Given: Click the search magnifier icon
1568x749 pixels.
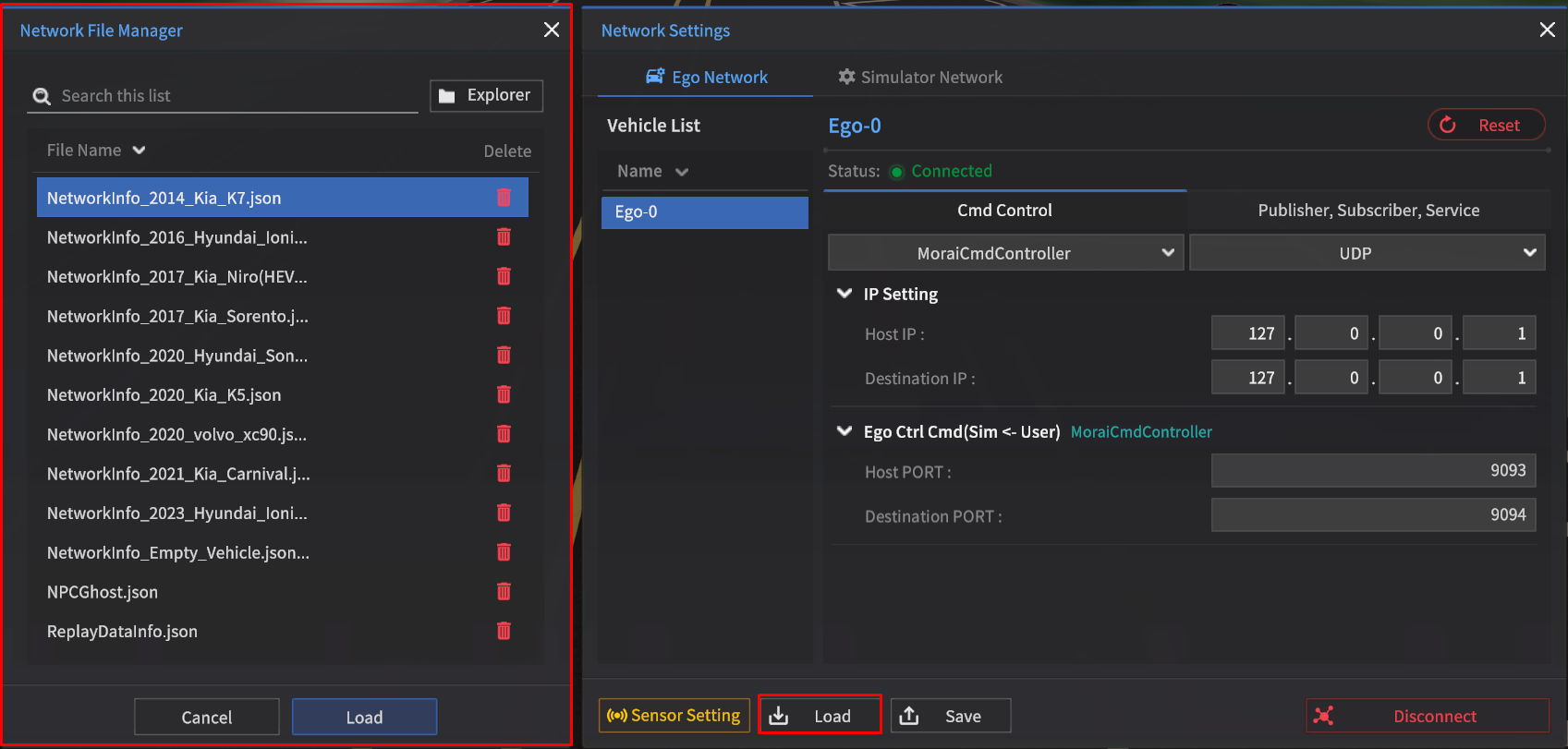Looking at the screenshot, I should click(x=42, y=96).
